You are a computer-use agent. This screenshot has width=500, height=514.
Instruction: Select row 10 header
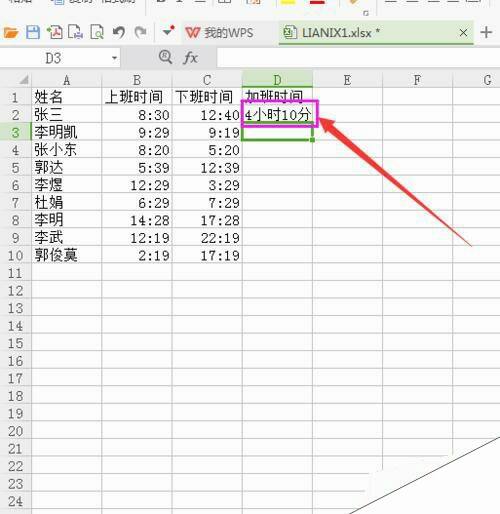tap(15, 256)
